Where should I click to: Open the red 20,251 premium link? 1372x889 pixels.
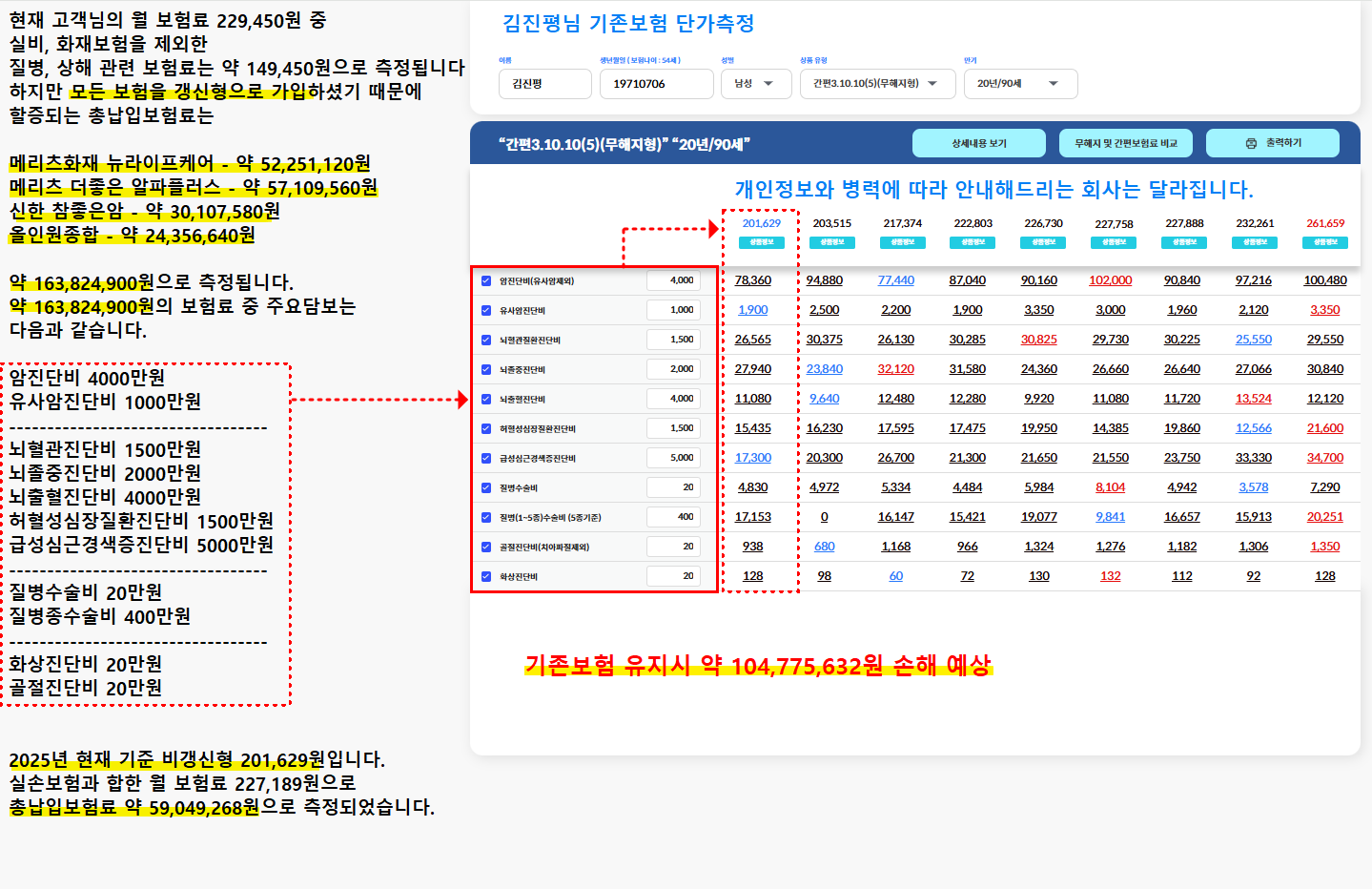pos(1325,517)
